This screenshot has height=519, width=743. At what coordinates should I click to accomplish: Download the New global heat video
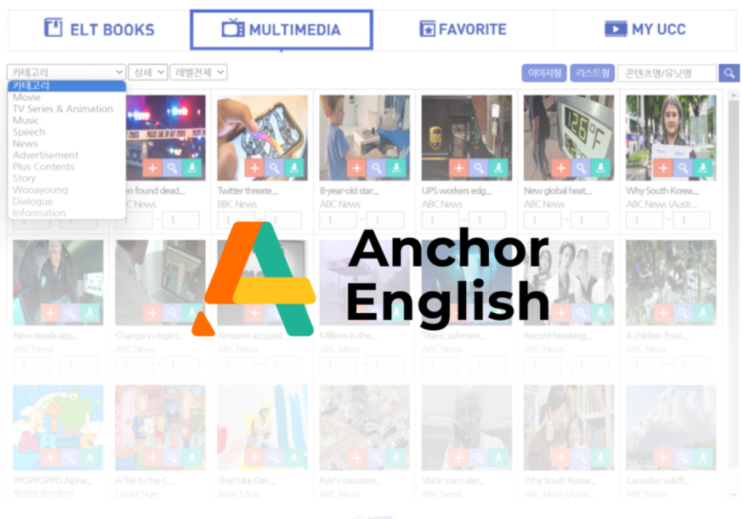[x=600, y=168]
